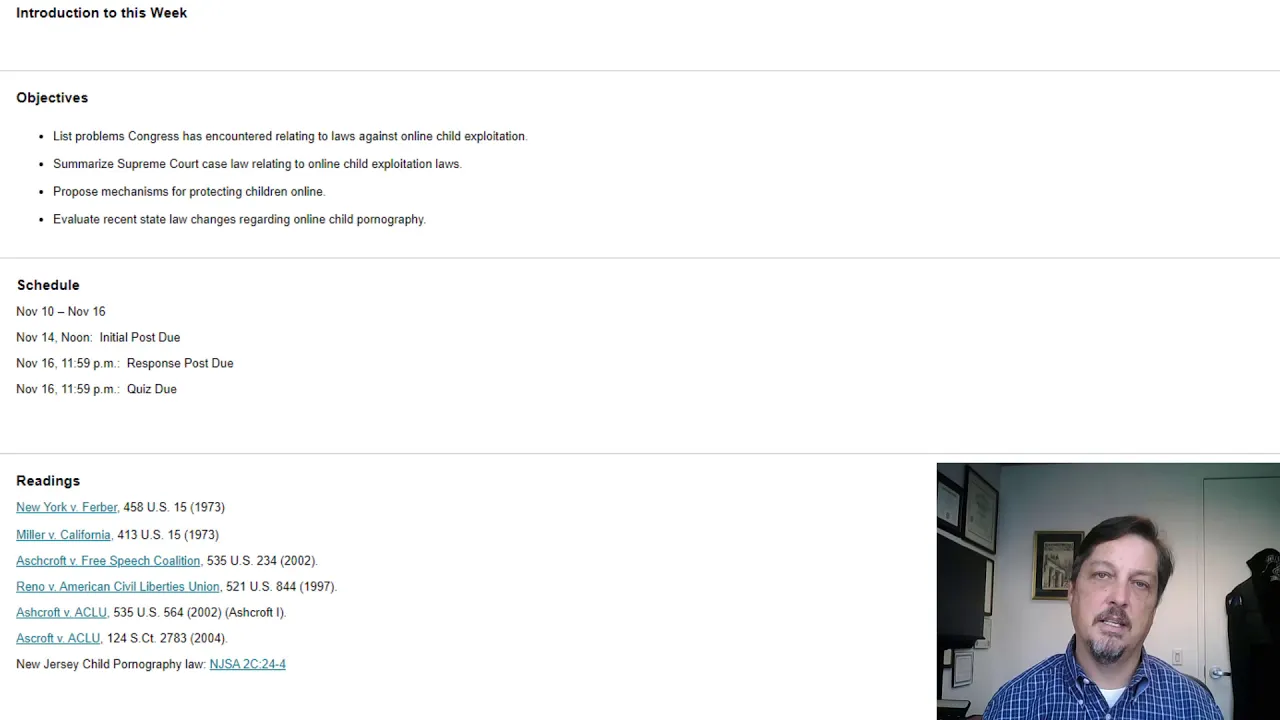
Task: Click the Propose mechanisms for protecting children objective
Action: (x=189, y=192)
